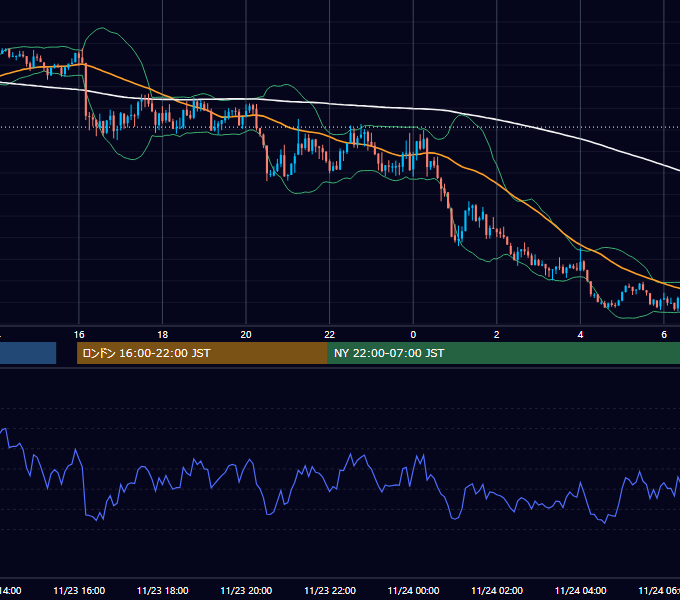Click the 16 hour label on time axis

[x=79, y=335]
